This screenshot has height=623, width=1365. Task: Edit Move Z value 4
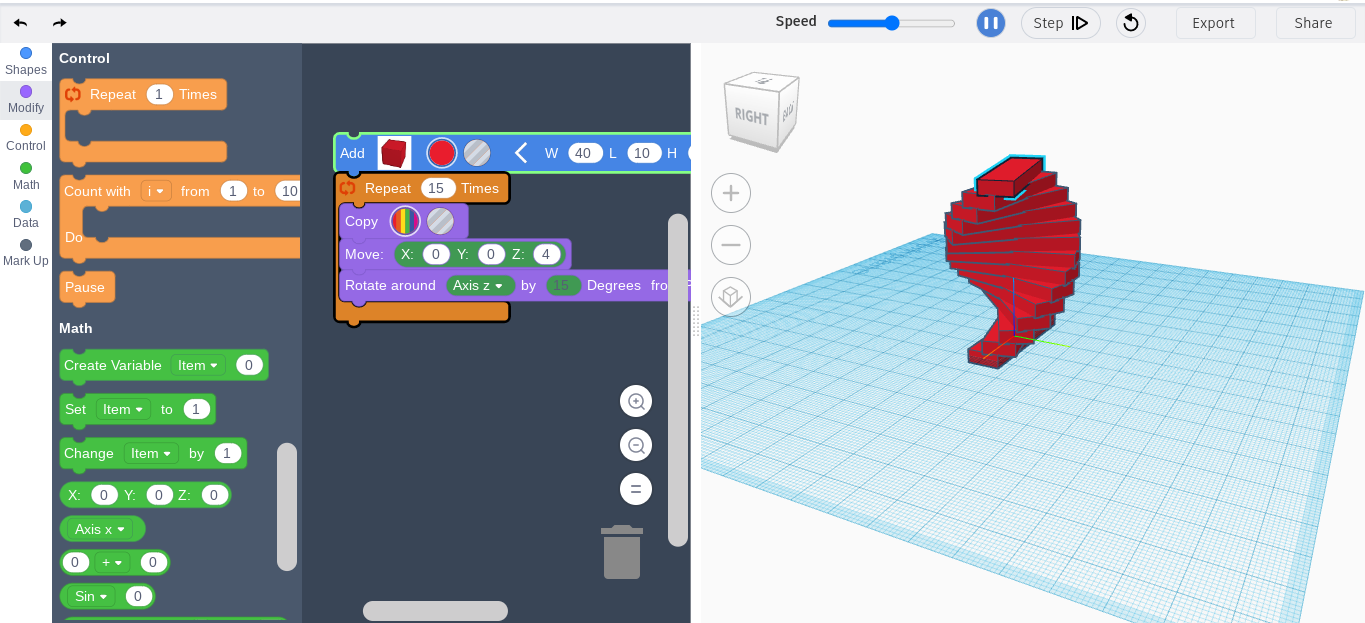click(546, 254)
